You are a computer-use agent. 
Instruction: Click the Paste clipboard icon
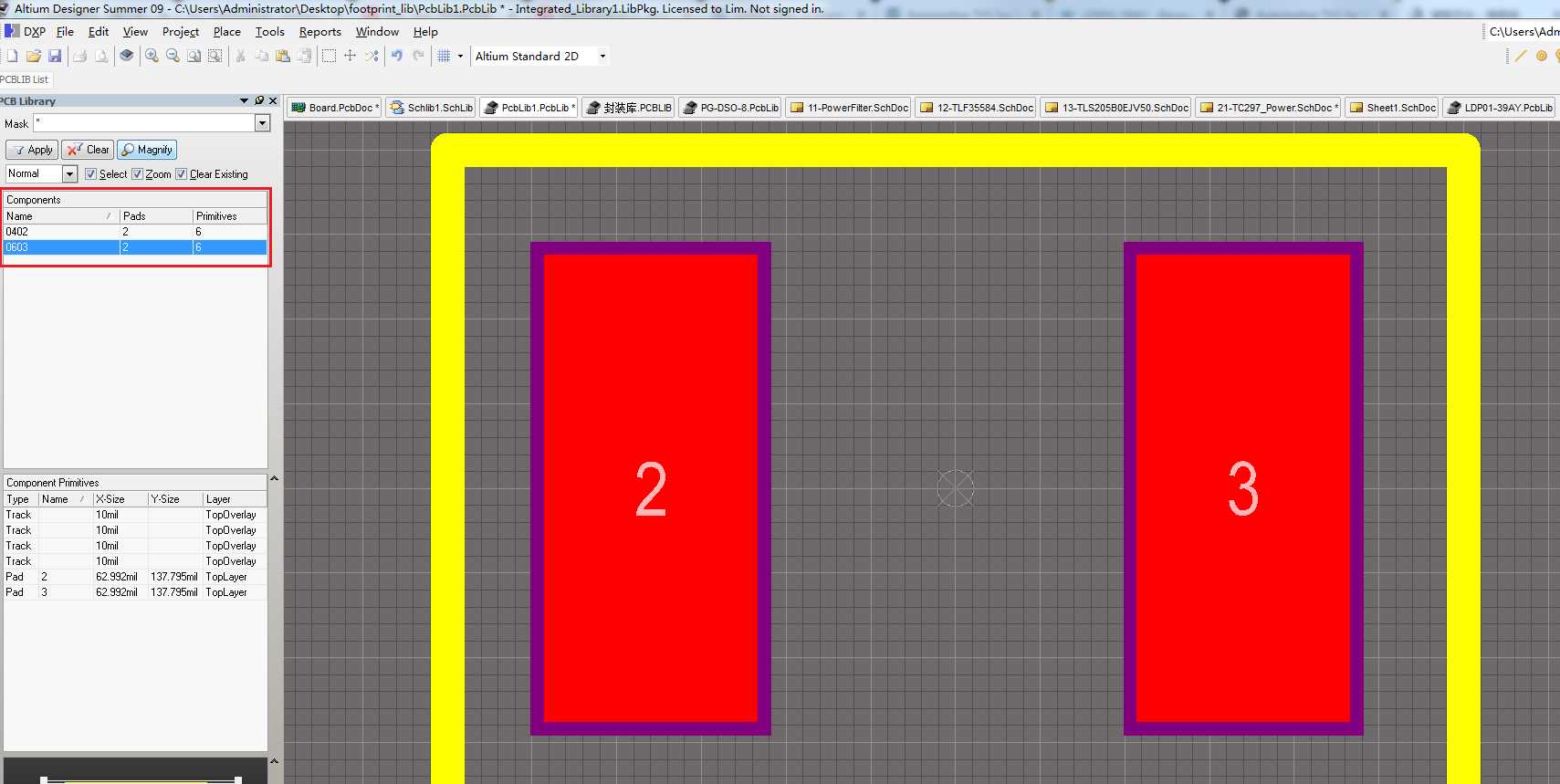(x=283, y=56)
